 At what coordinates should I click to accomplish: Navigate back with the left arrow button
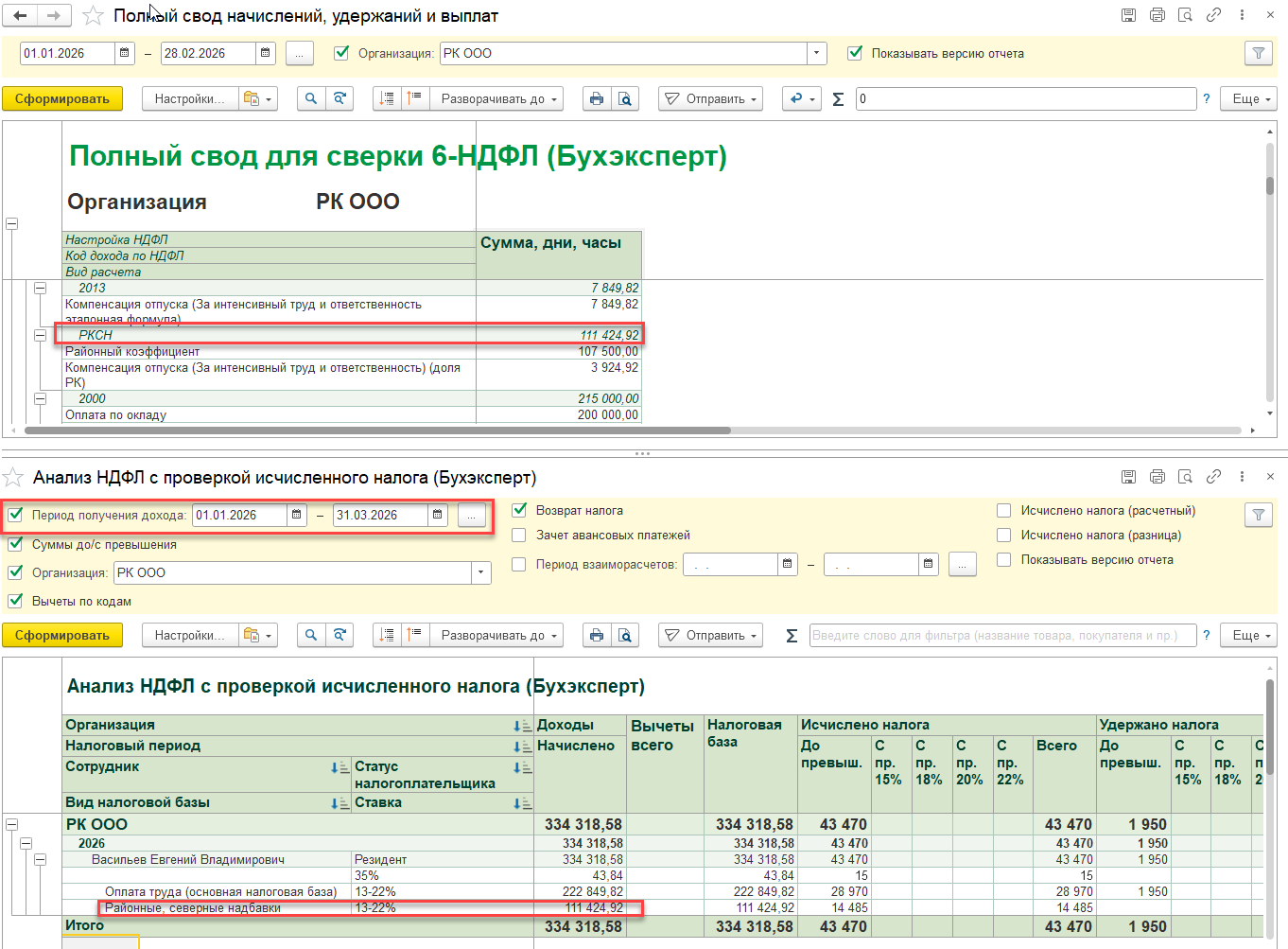(20, 16)
